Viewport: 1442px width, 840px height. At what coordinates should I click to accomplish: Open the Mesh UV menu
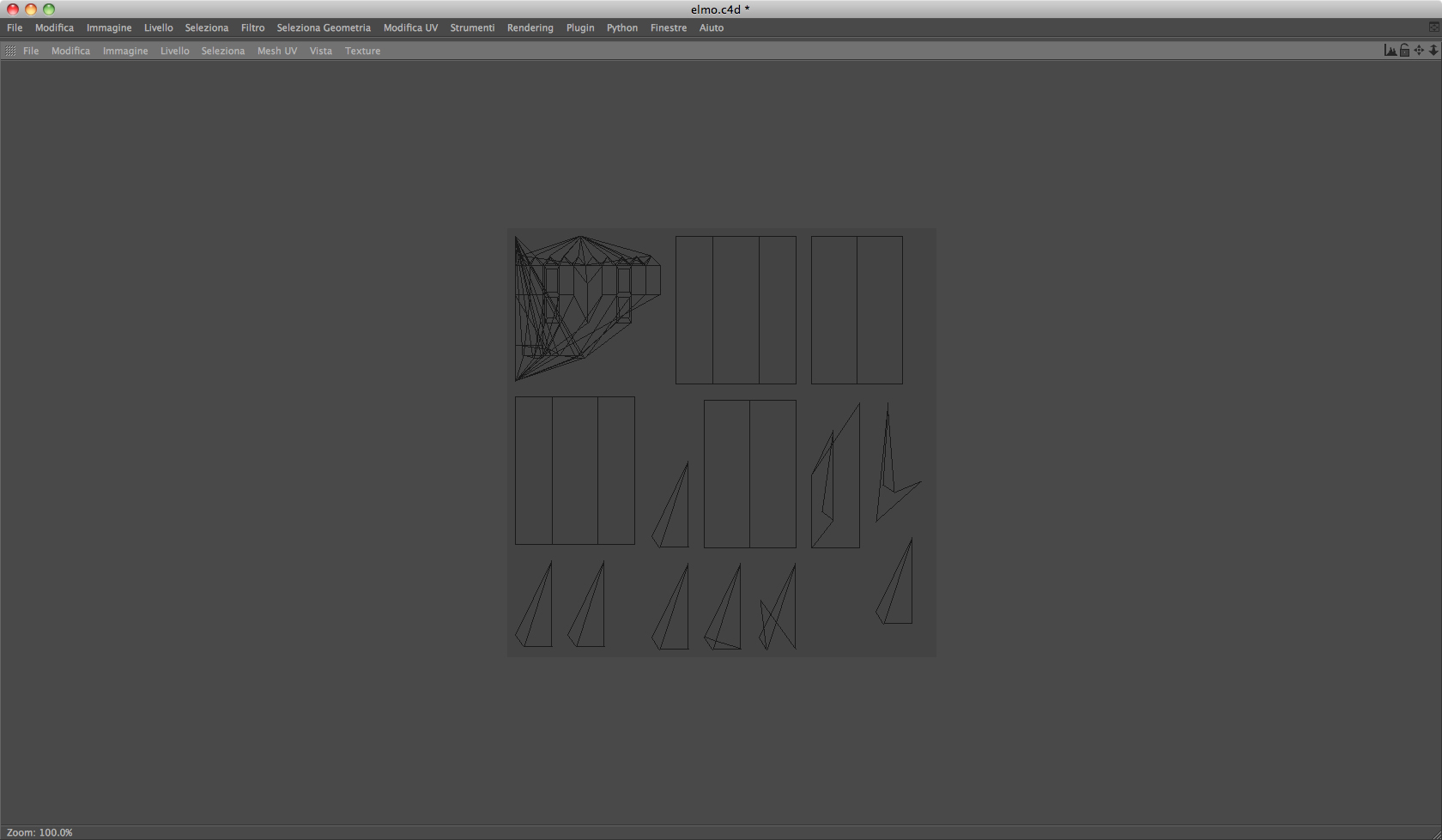(277, 51)
